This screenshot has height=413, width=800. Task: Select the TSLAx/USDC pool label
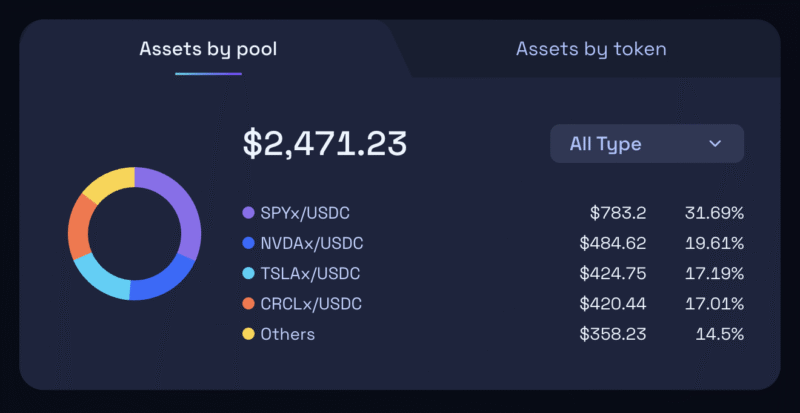[x=310, y=274]
